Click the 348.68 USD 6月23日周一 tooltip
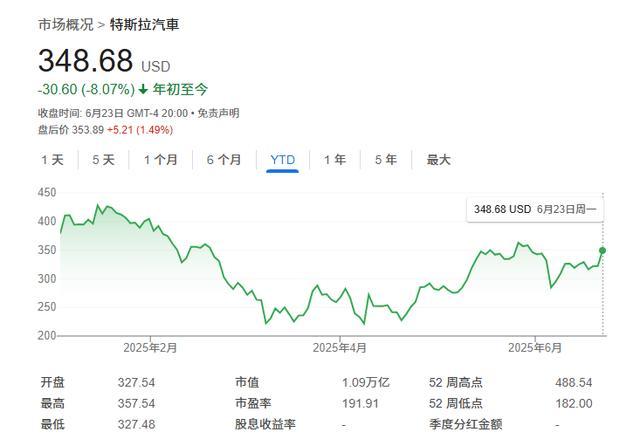This screenshot has width=640, height=446. click(535, 210)
